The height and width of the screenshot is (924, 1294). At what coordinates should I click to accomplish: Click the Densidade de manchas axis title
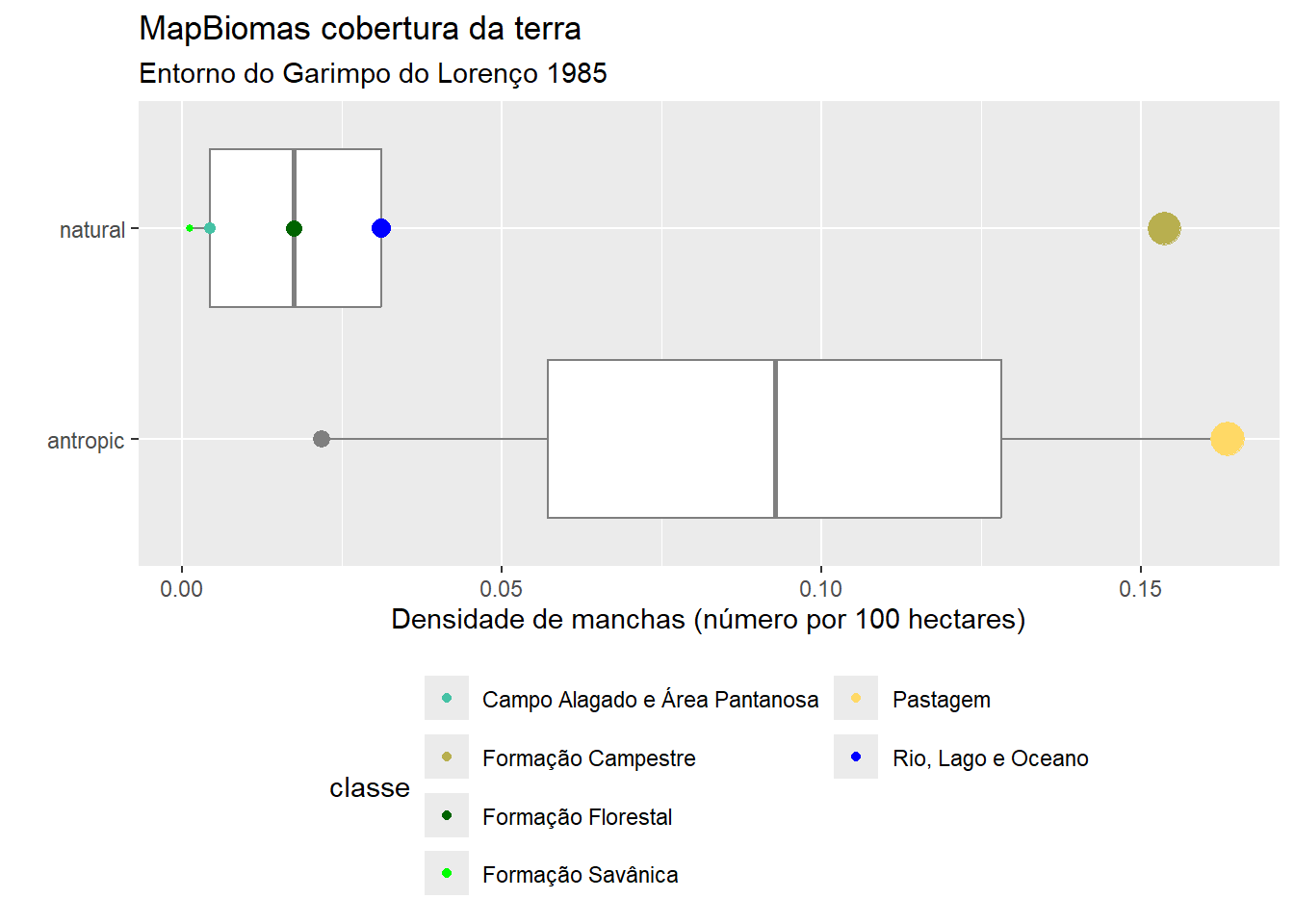[709, 619]
